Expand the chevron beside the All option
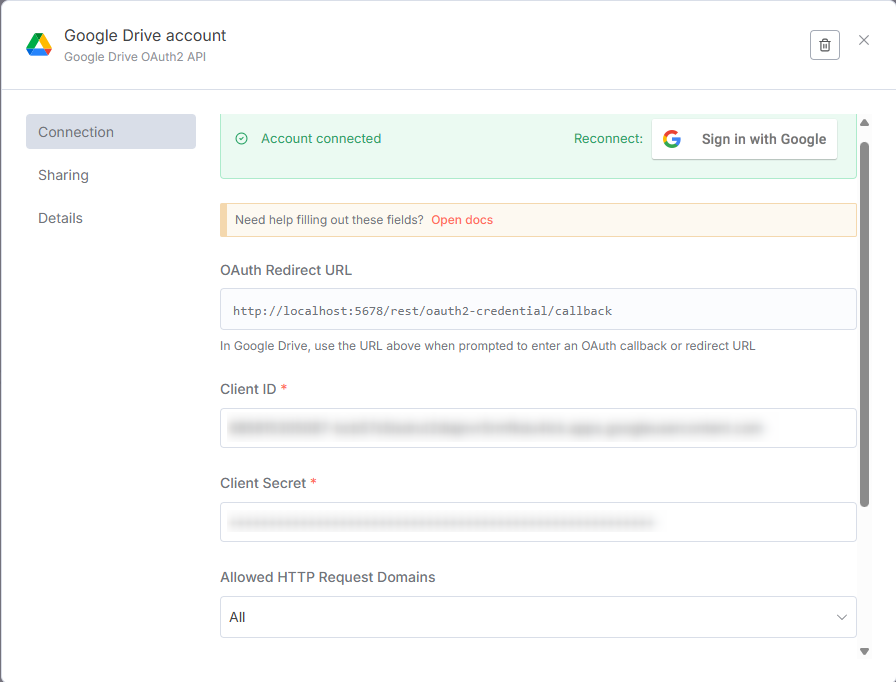Viewport: 896px width, 682px height. pyautogui.click(x=841, y=617)
